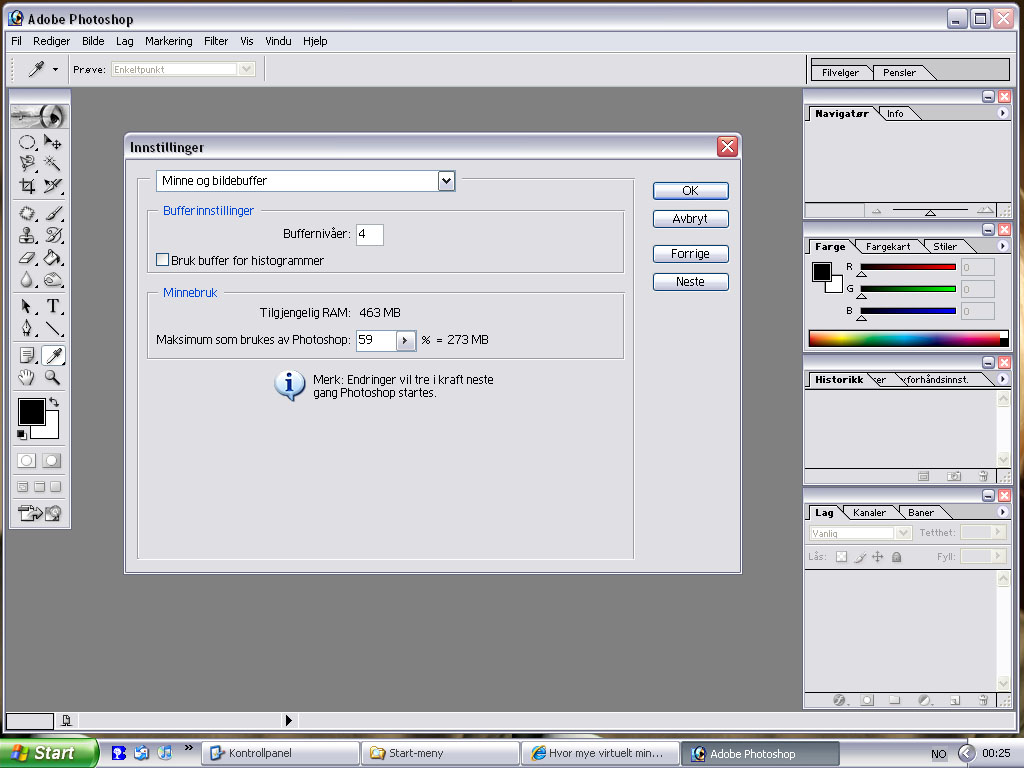Open the Windows Start button
Viewport: 1024px width, 768px height.
click(48, 753)
